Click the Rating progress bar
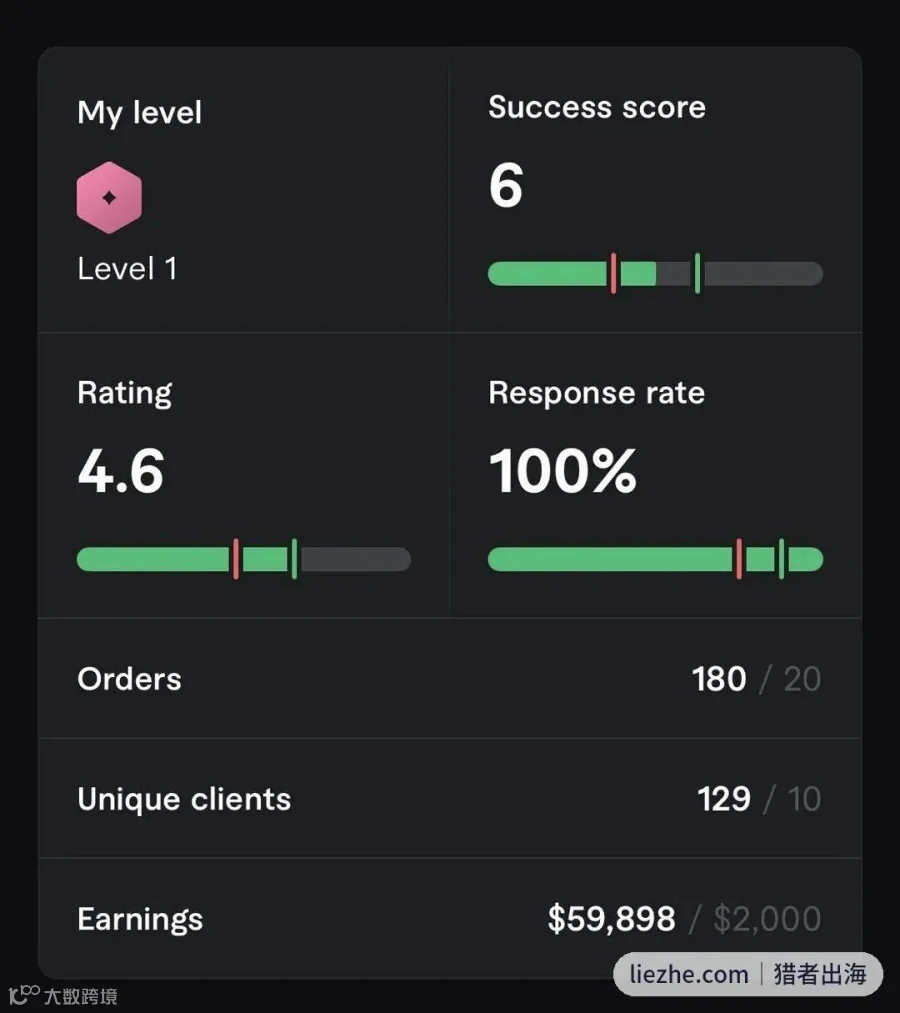 pyautogui.click(x=244, y=559)
